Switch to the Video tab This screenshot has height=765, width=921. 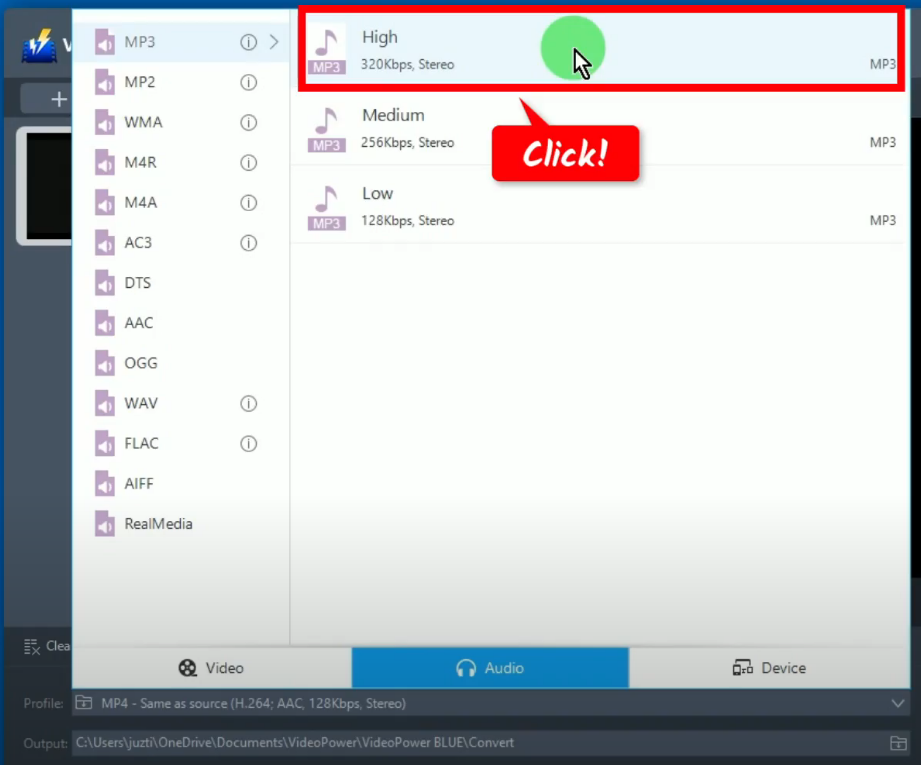click(x=210, y=667)
